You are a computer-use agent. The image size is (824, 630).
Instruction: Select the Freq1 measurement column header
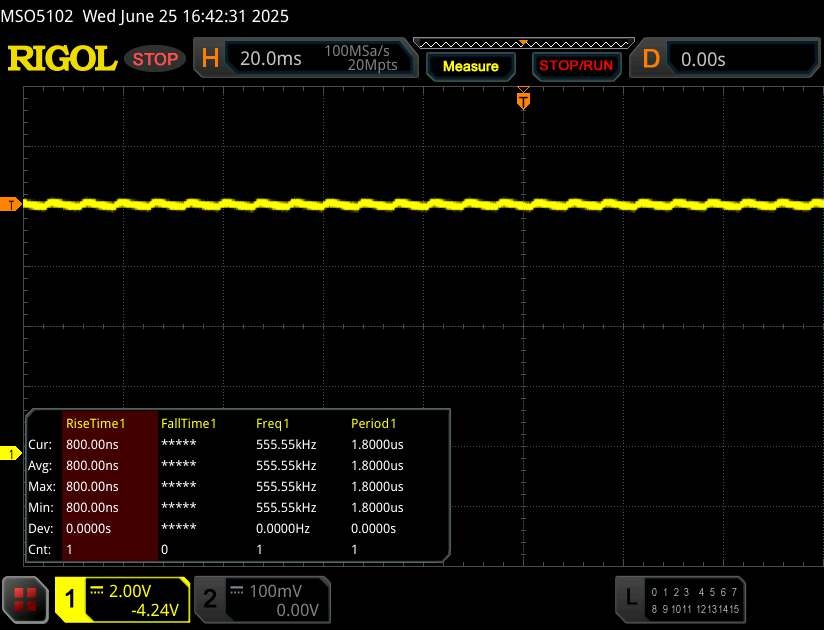click(273, 424)
